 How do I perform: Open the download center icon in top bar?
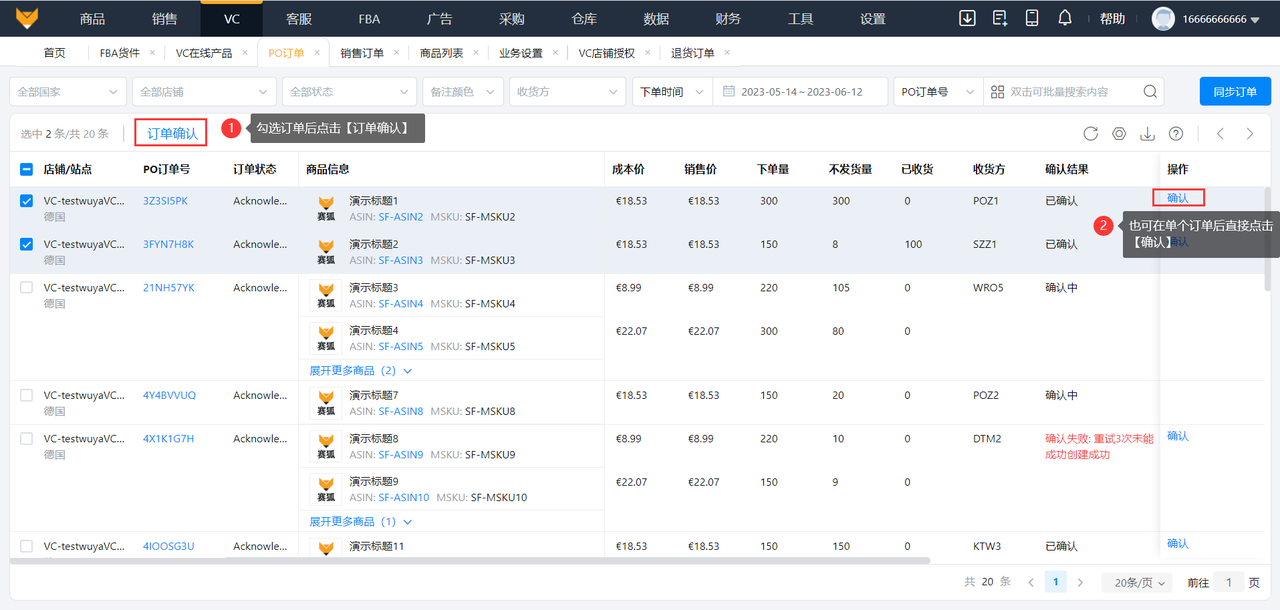967,18
